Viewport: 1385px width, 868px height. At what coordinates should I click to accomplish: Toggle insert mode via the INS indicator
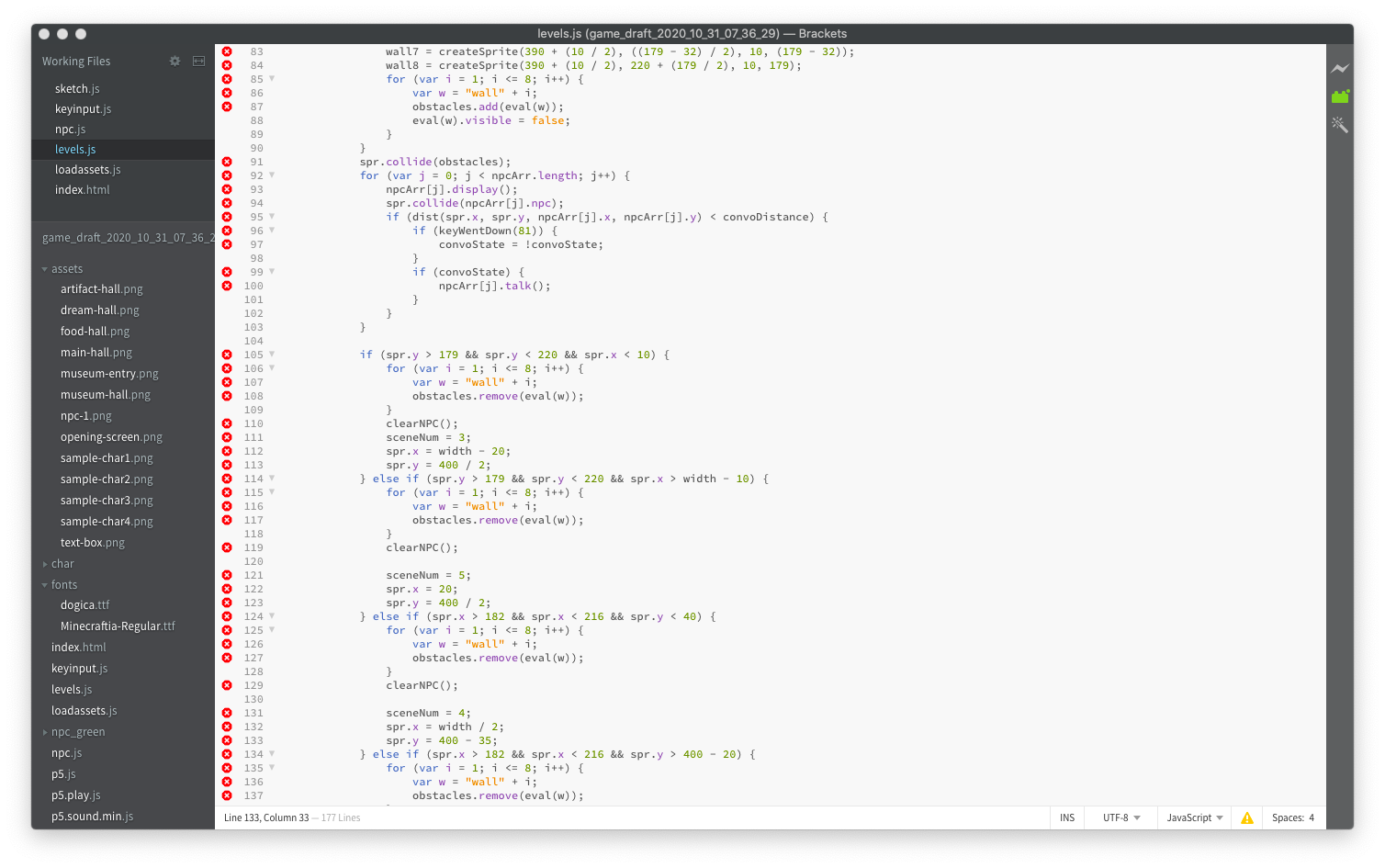tap(1067, 817)
